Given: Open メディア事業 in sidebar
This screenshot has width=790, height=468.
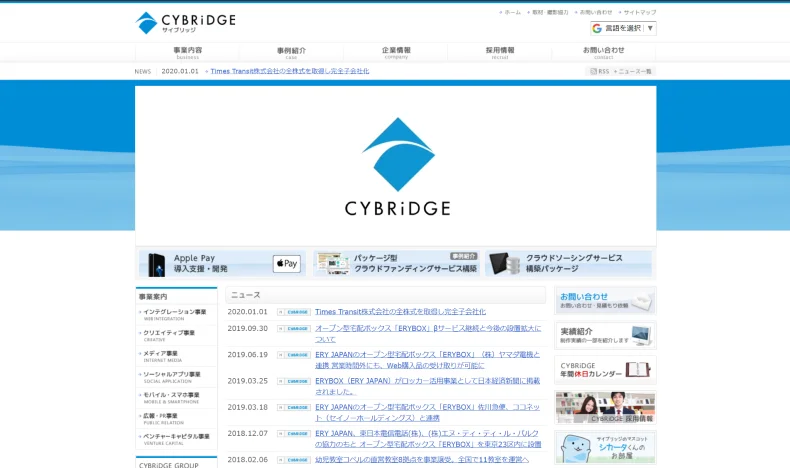Looking at the screenshot, I should [x=161, y=356].
